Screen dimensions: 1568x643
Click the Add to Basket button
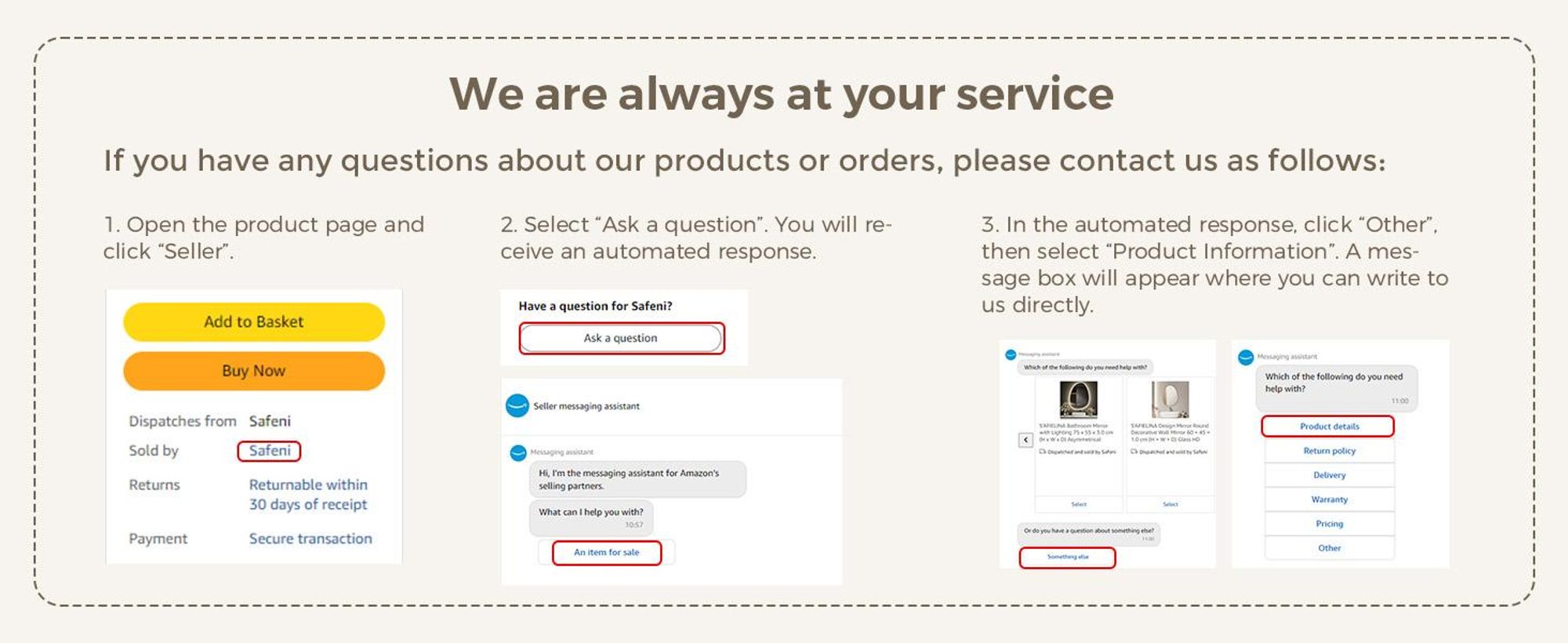[254, 321]
